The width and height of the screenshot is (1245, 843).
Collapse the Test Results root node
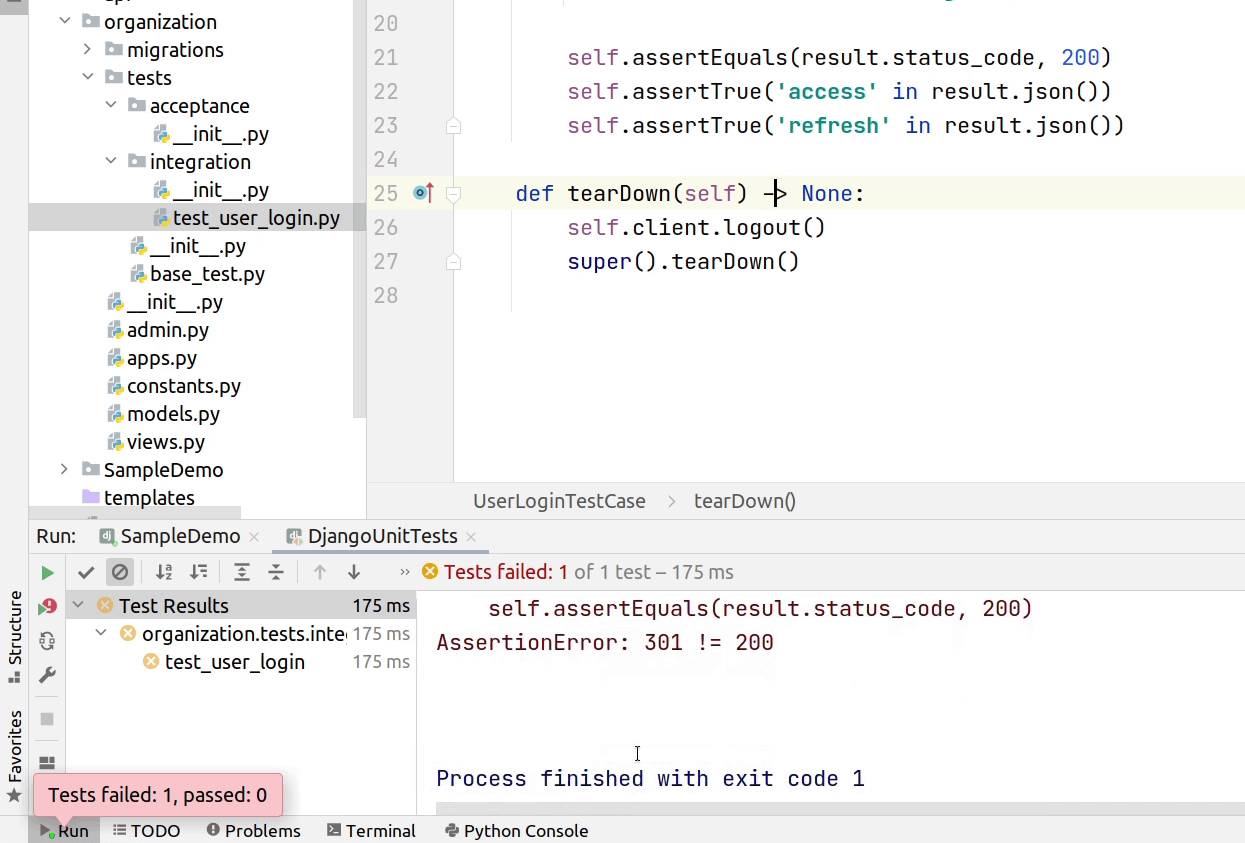[78, 606]
